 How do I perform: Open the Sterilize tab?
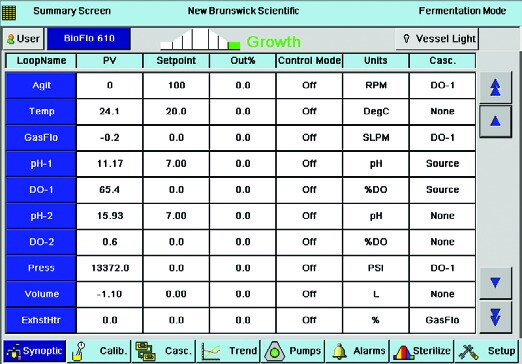422,351
